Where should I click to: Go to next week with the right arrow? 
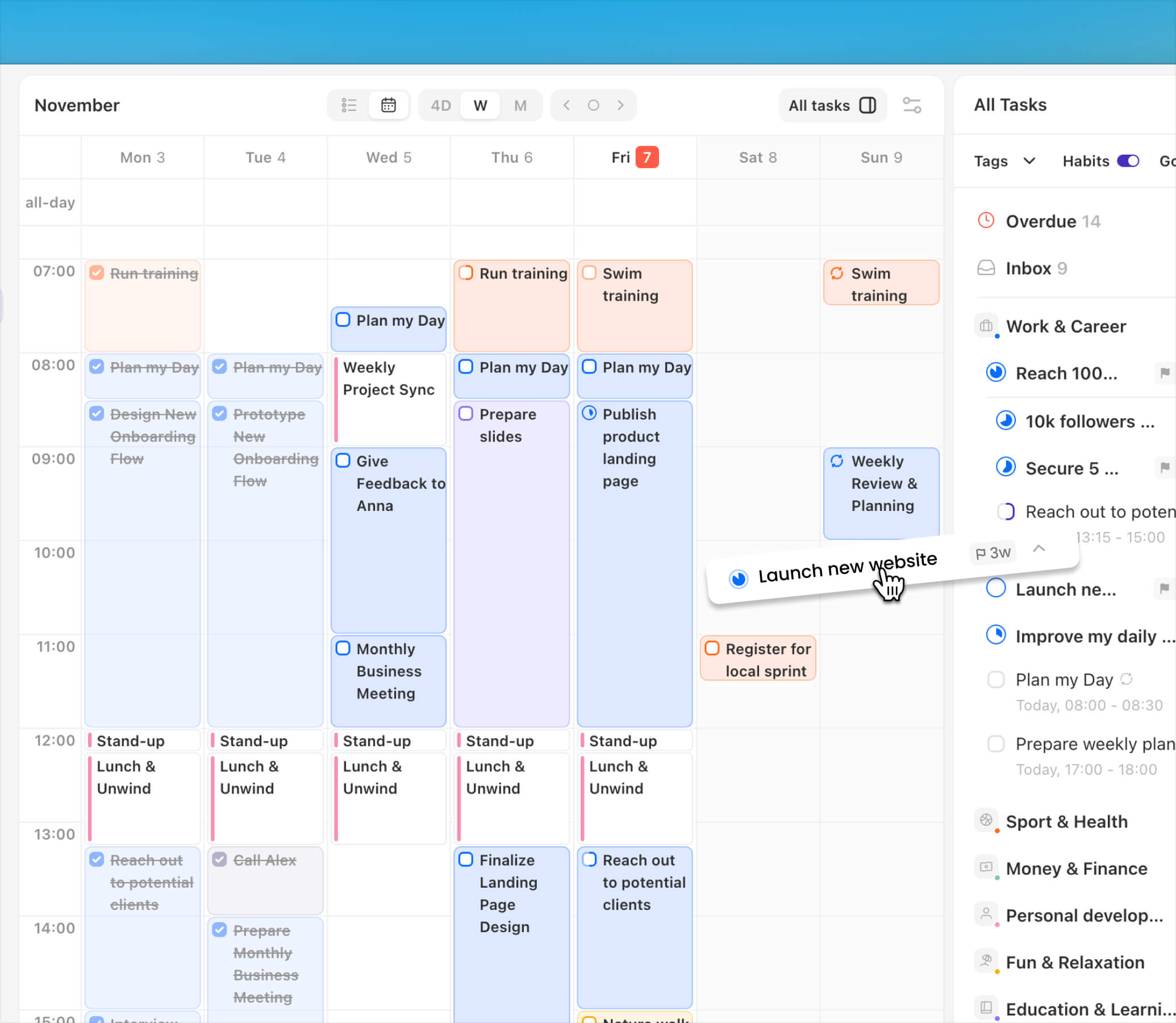(621, 105)
